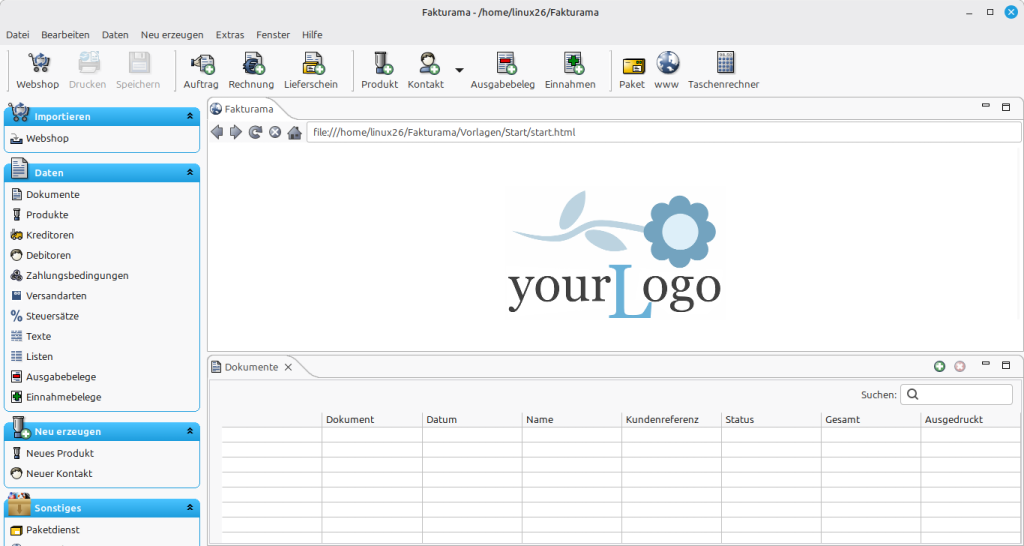Collapse the Neu erzeugen sidebar section
This screenshot has height=546, width=1024.
190,432
